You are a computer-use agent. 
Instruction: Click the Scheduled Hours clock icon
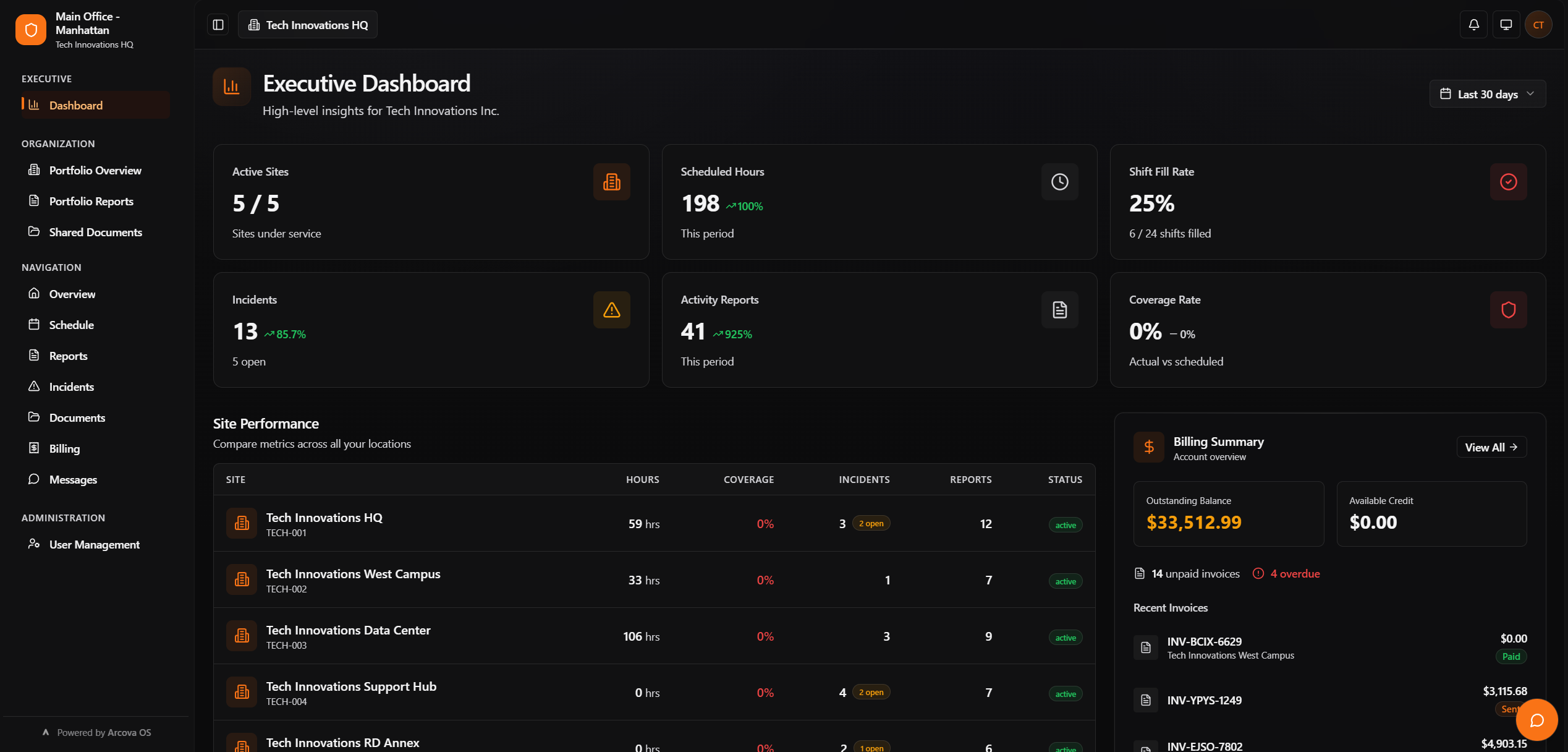coord(1060,182)
